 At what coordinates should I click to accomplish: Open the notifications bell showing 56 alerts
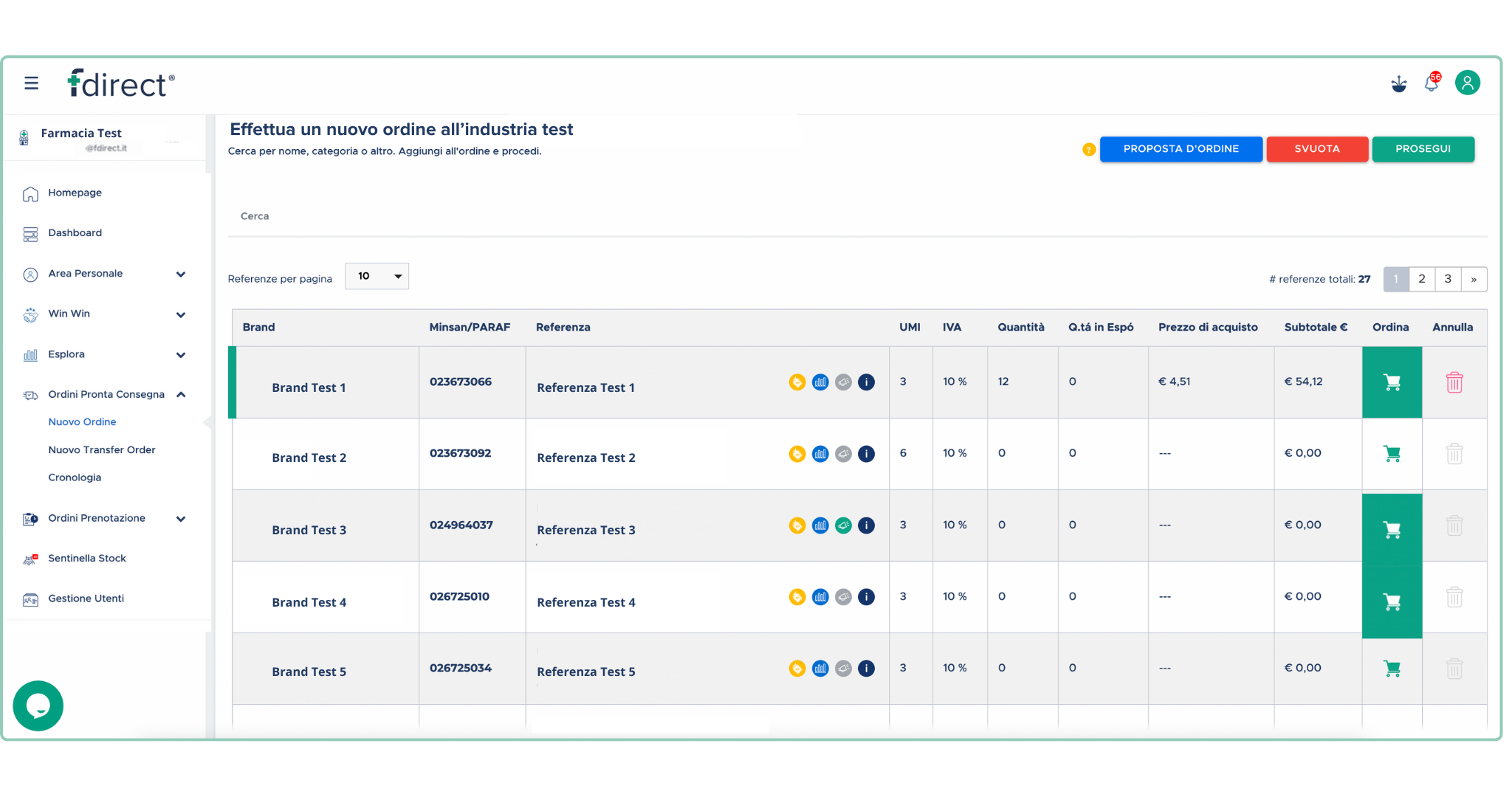[x=1431, y=83]
